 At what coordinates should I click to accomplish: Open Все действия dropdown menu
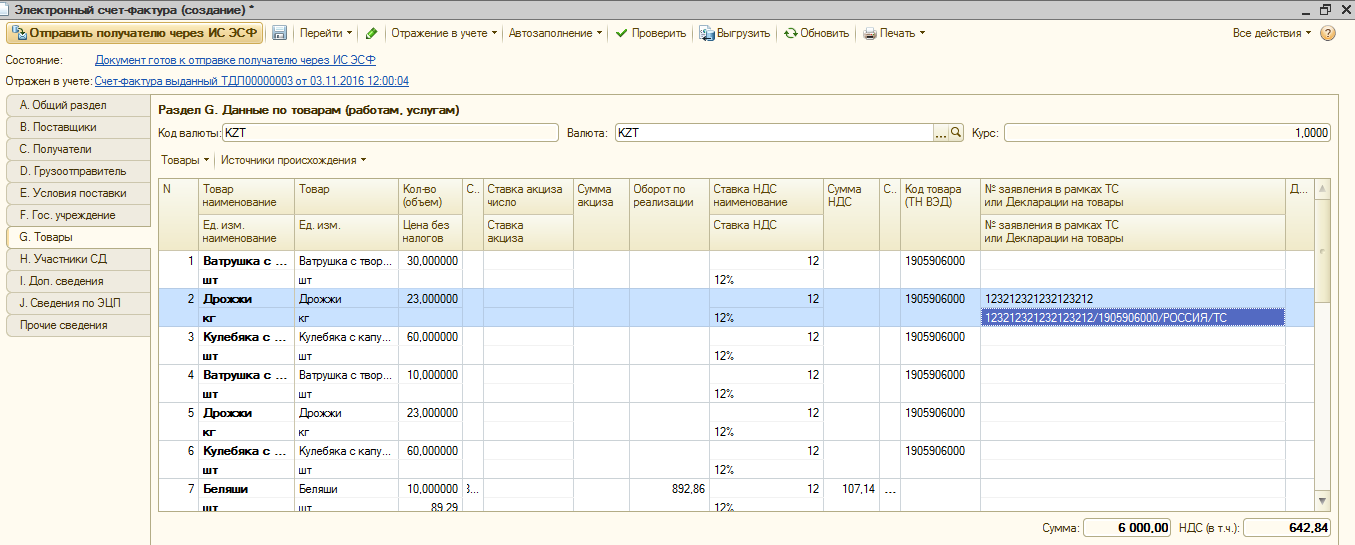coord(1272,33)
